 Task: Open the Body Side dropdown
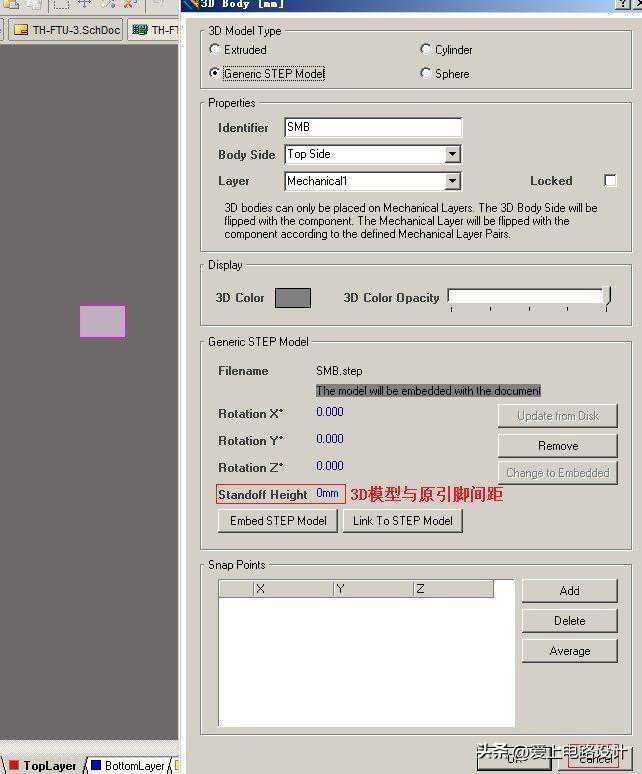(x=452, y=154)
